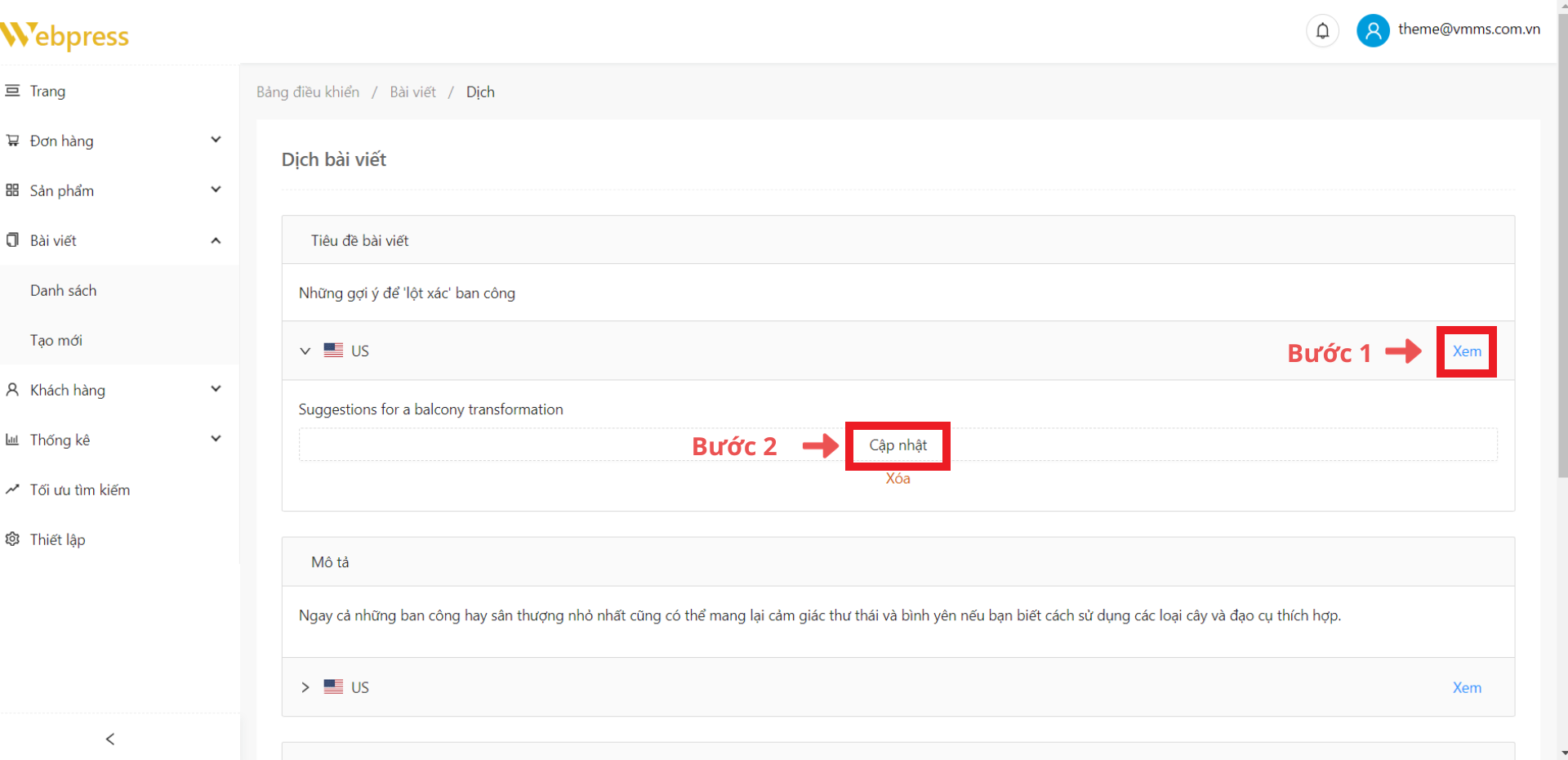Expand the Khách hàng menu chevron
Screen dimensions: 1568x760
tap(216, 389)
